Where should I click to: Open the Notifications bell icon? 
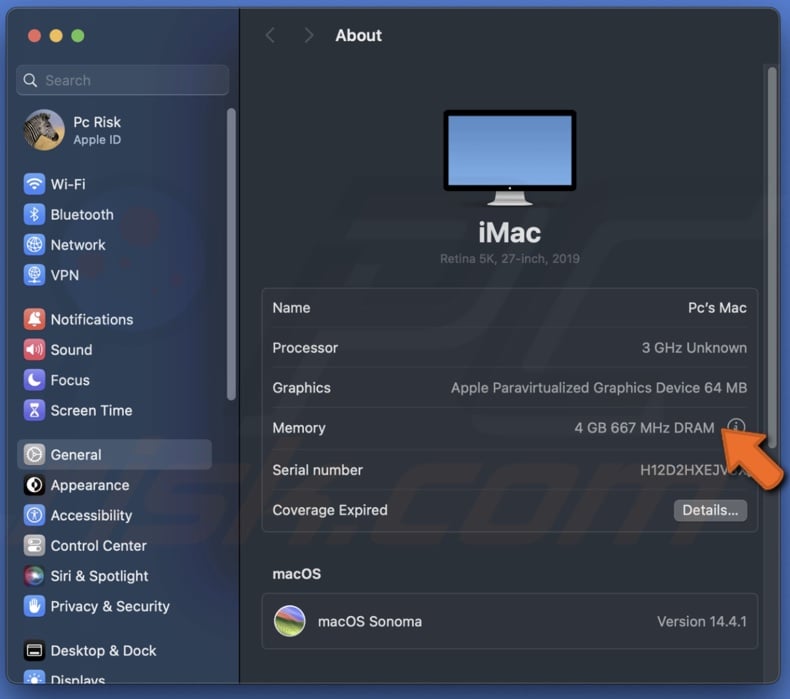click(x=34, y=319)
